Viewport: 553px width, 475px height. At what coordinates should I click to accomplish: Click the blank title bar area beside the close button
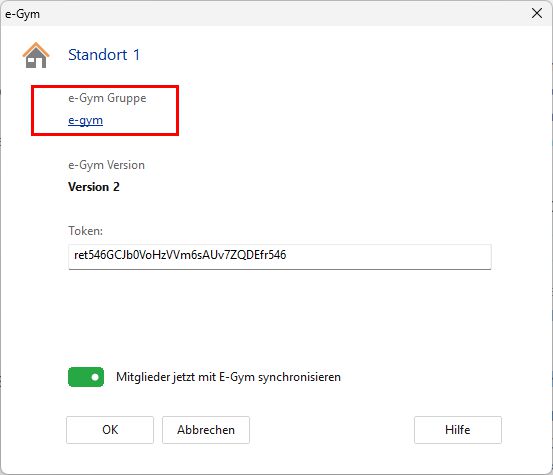282,13
